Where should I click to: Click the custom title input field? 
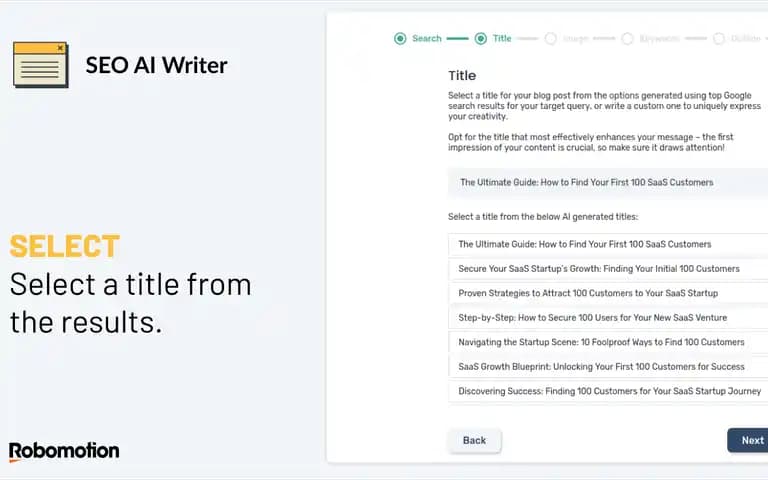coord(608,182)
